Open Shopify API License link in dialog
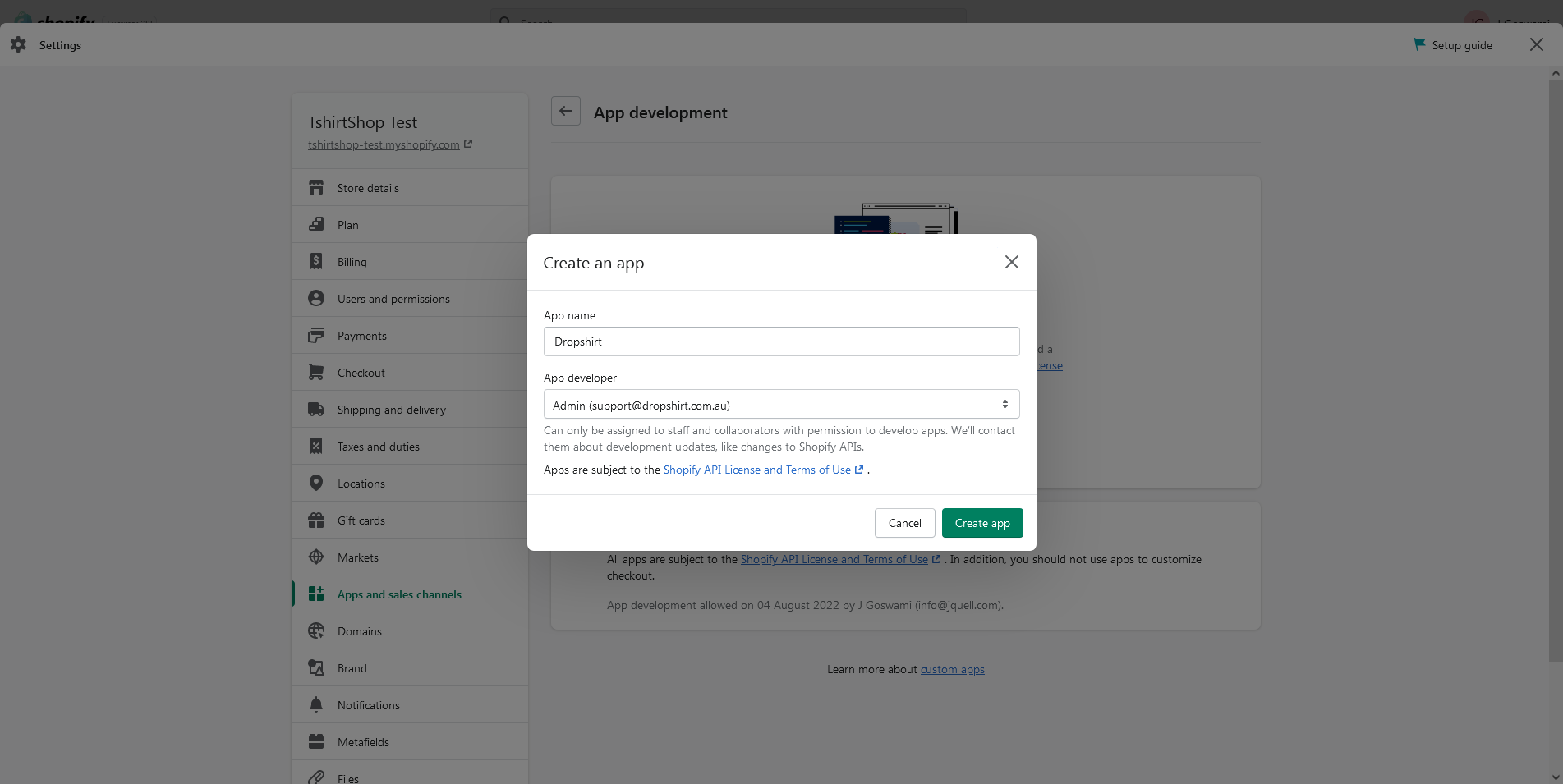This screenshot has width=1563, height=784. point(757,470)
